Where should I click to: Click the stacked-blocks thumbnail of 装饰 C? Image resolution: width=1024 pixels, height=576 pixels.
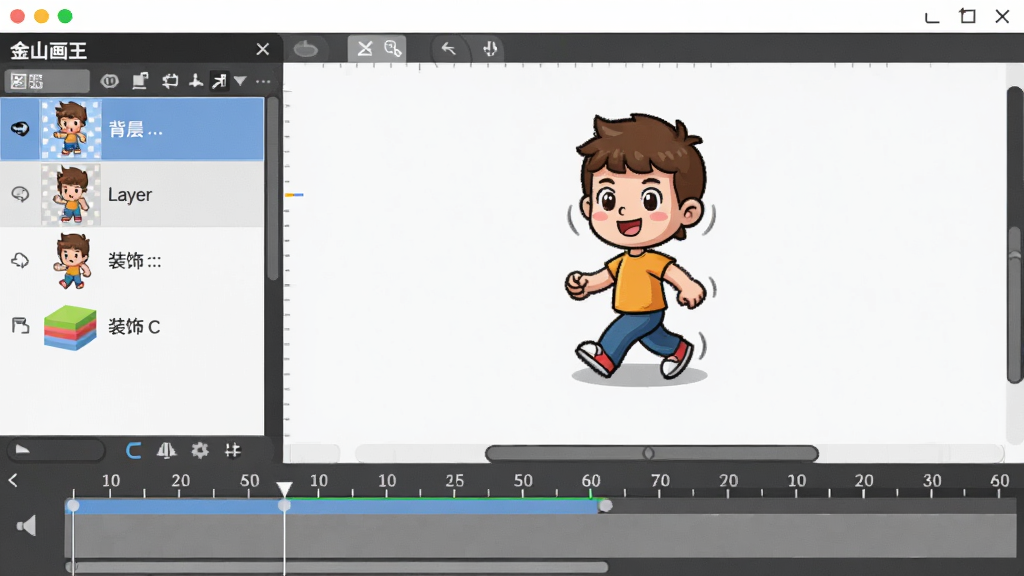coord(70,327)
